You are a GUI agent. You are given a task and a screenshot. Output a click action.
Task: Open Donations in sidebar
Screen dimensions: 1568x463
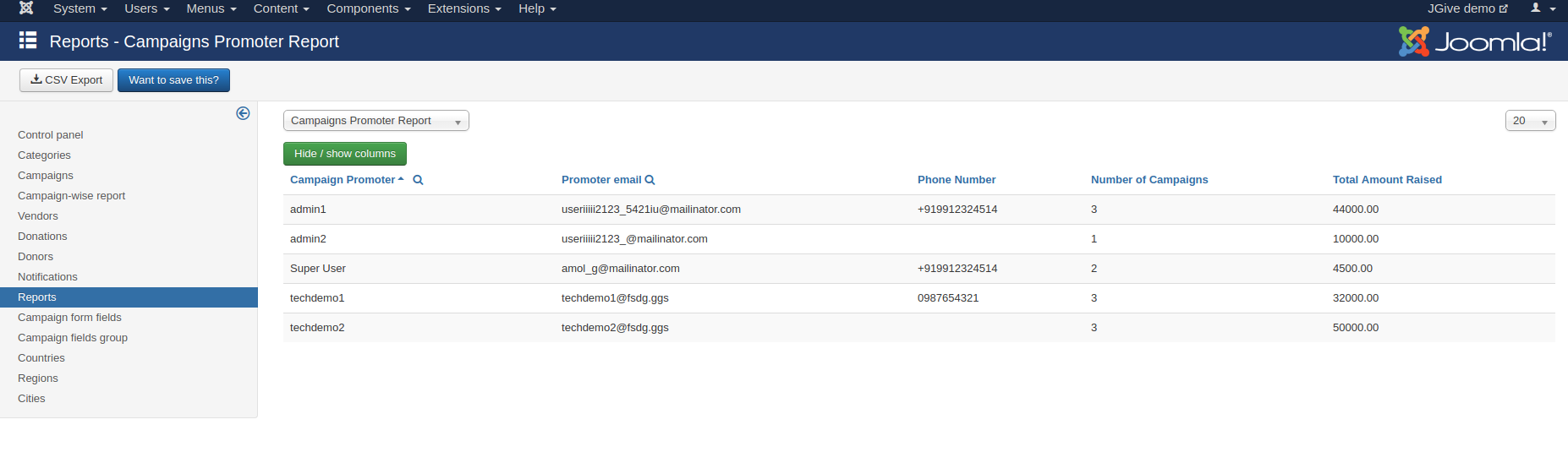(x=42, y=237)
